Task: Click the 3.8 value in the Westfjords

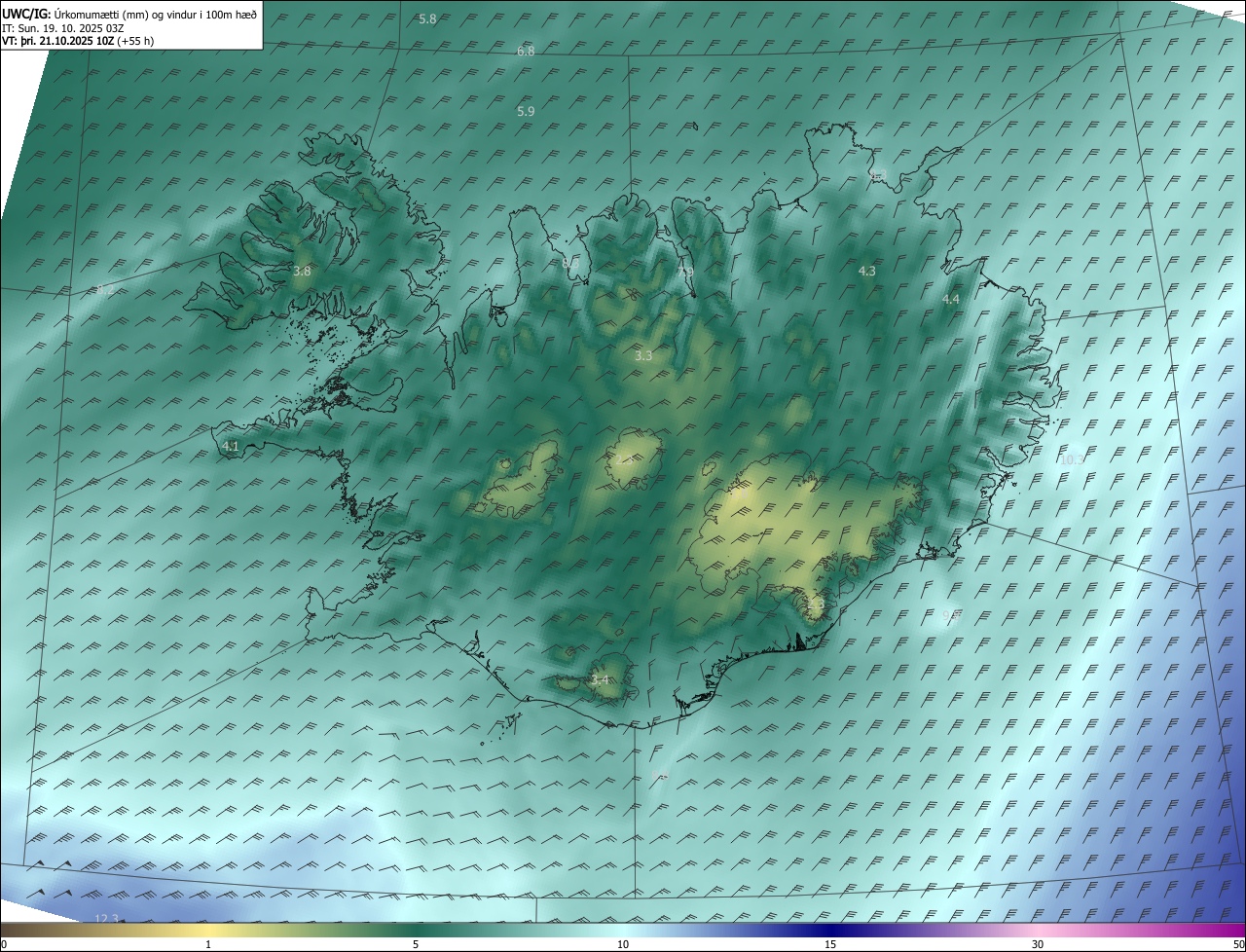Action: (x=302, y=271)
